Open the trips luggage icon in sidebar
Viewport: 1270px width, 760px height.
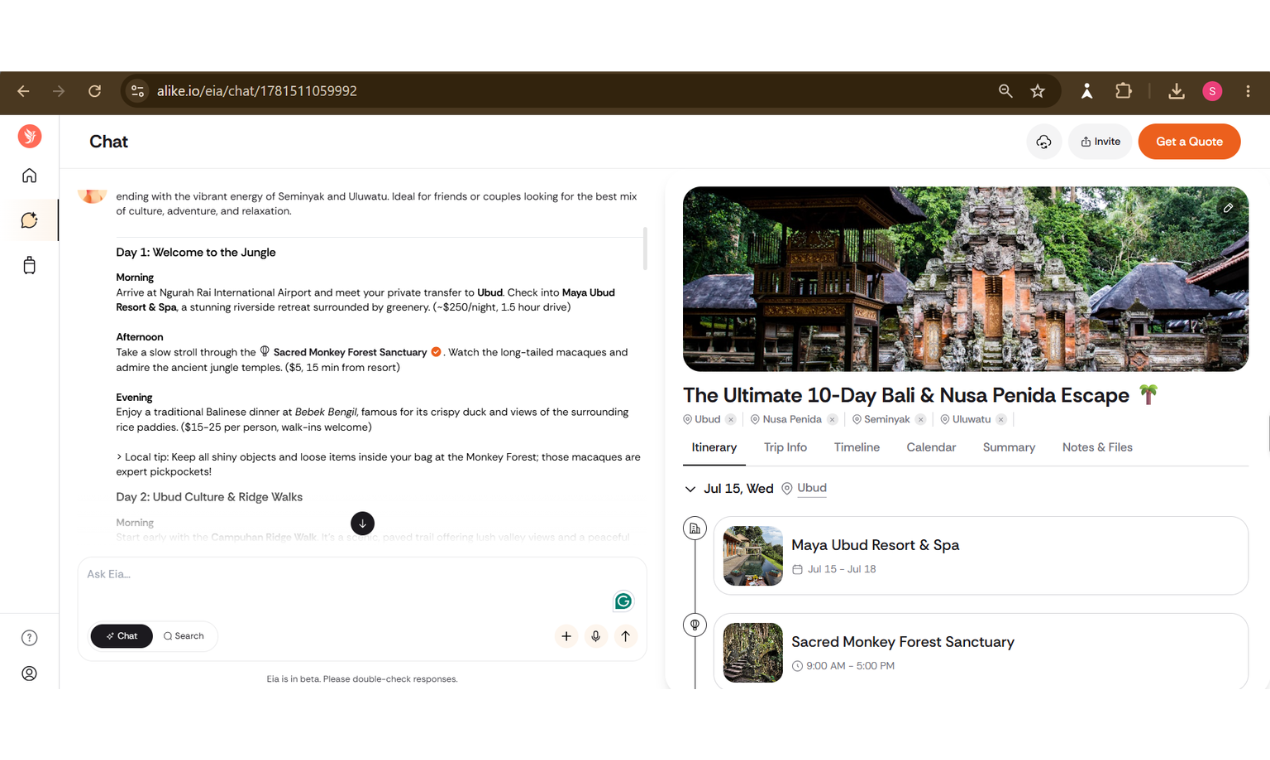tap(29, 265)
